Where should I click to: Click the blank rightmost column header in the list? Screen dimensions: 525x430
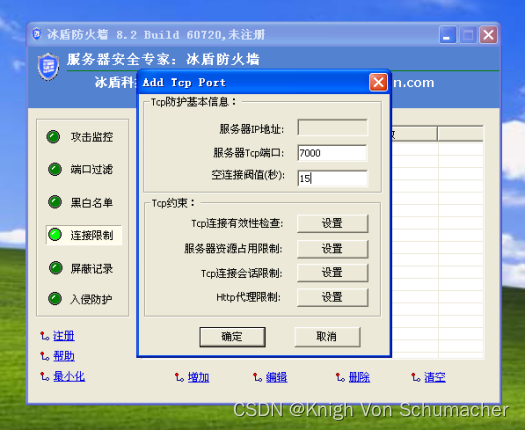pos(460,134)
